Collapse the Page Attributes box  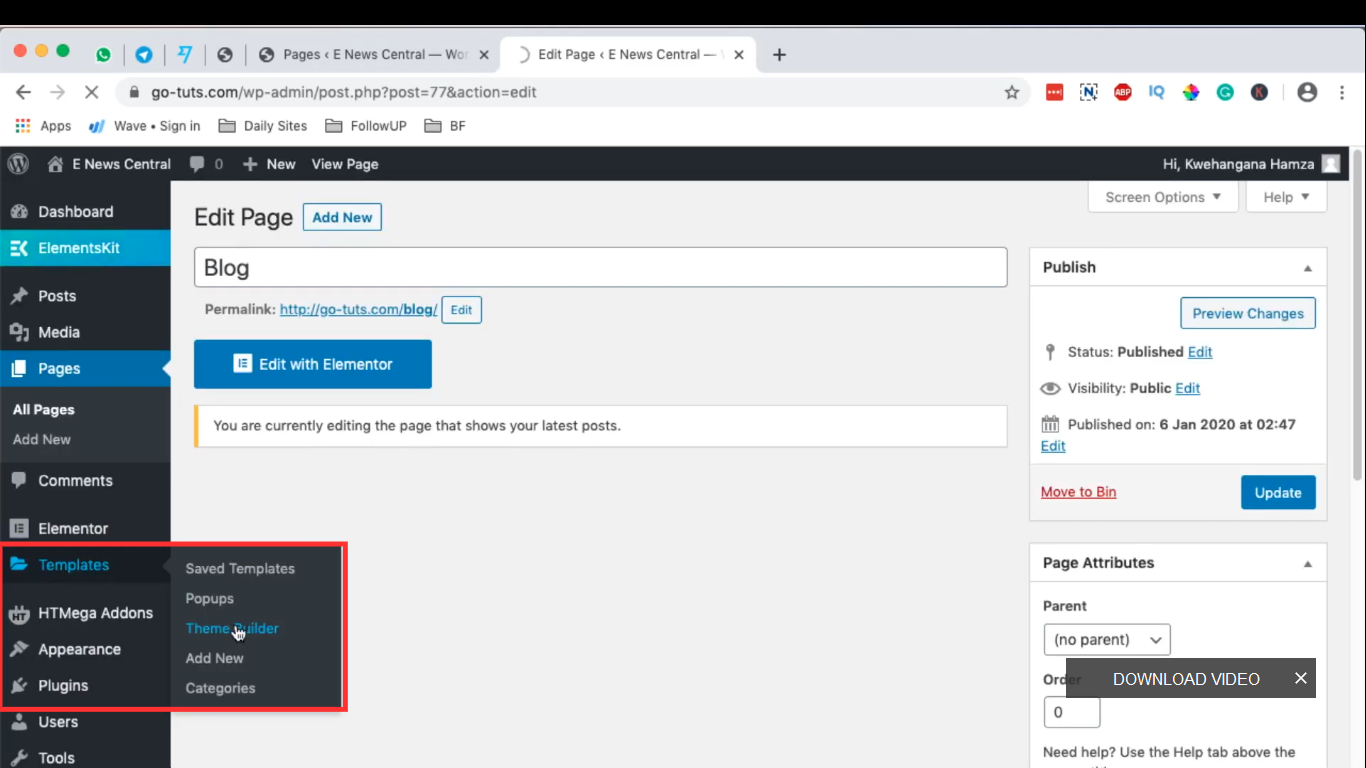point(1307,564)
